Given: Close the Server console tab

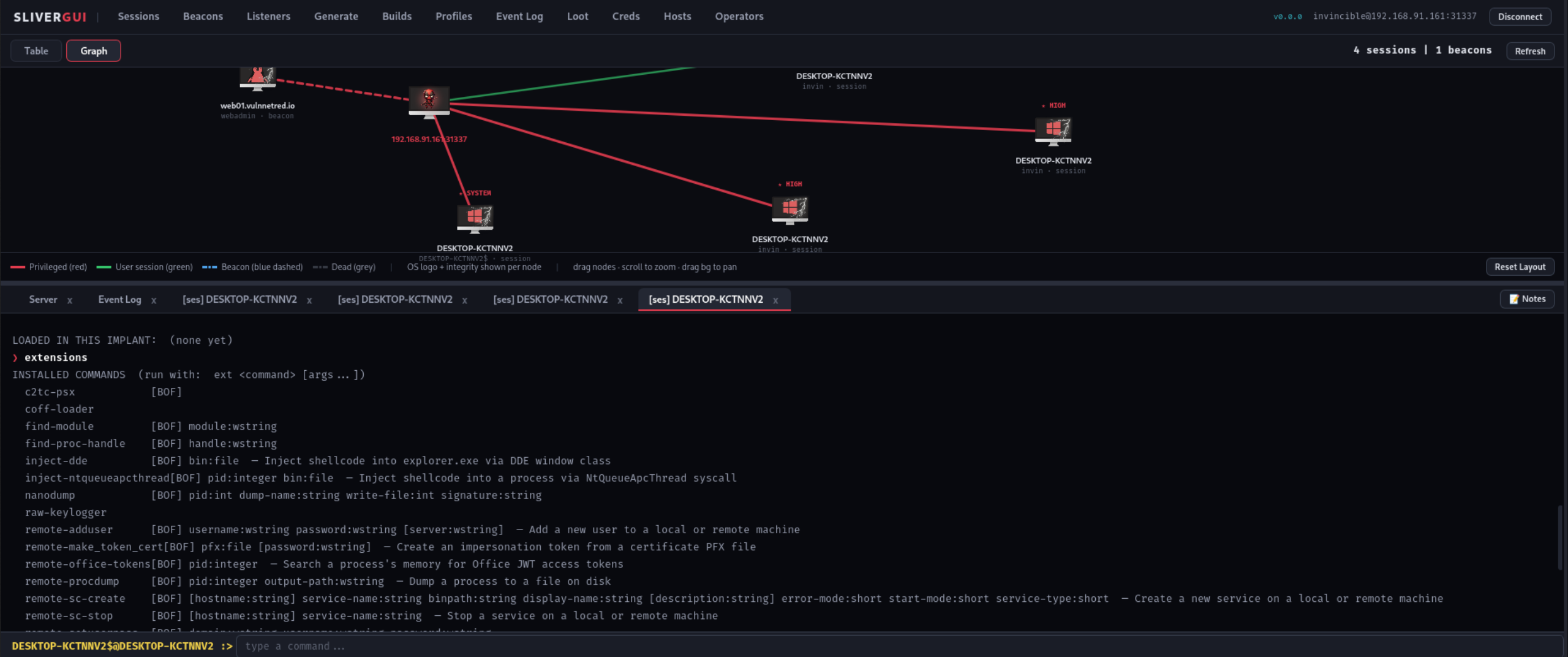Looking at the screenshot, I should click(x=70, y=300).
